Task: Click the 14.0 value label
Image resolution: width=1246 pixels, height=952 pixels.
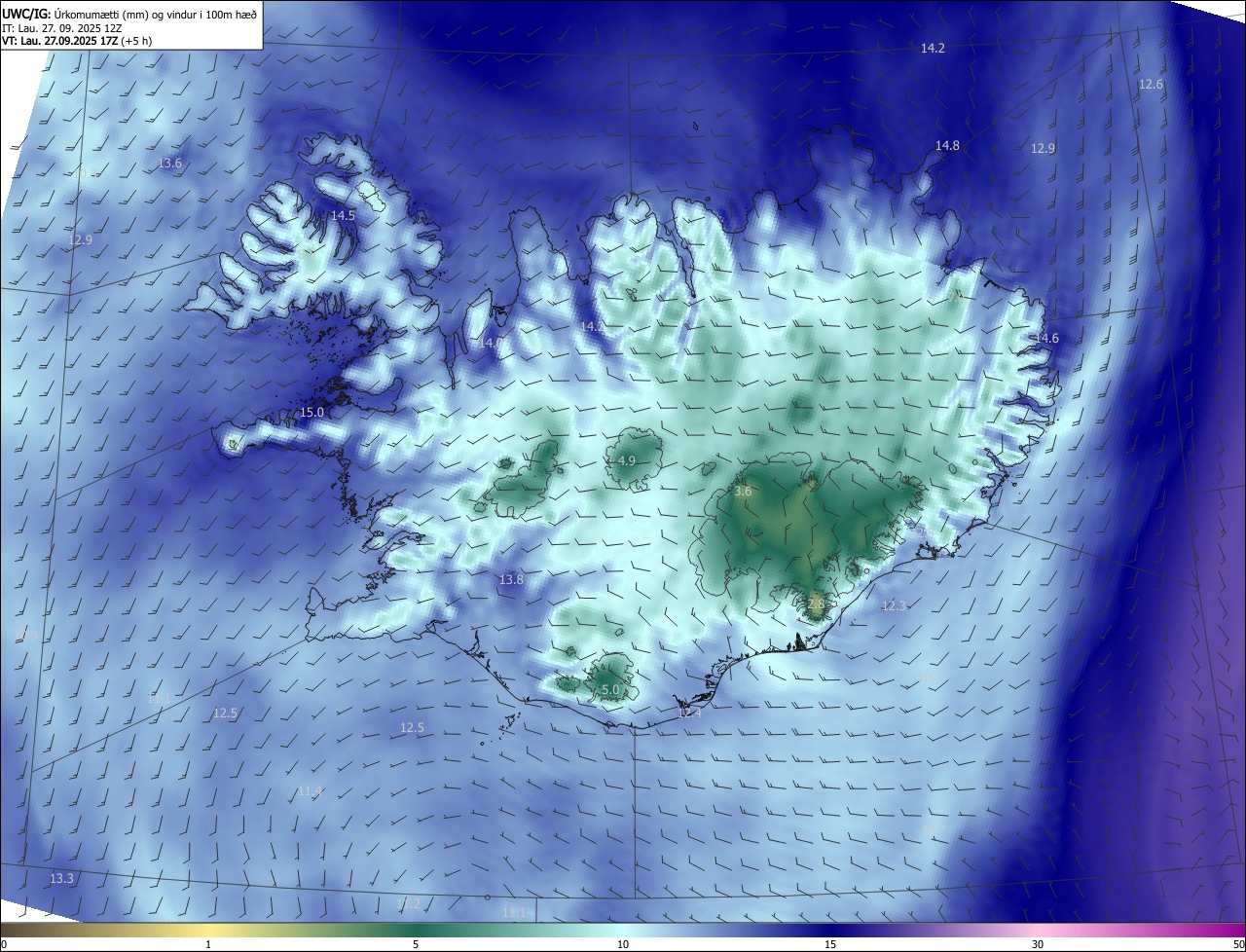Action: [491, 343]
